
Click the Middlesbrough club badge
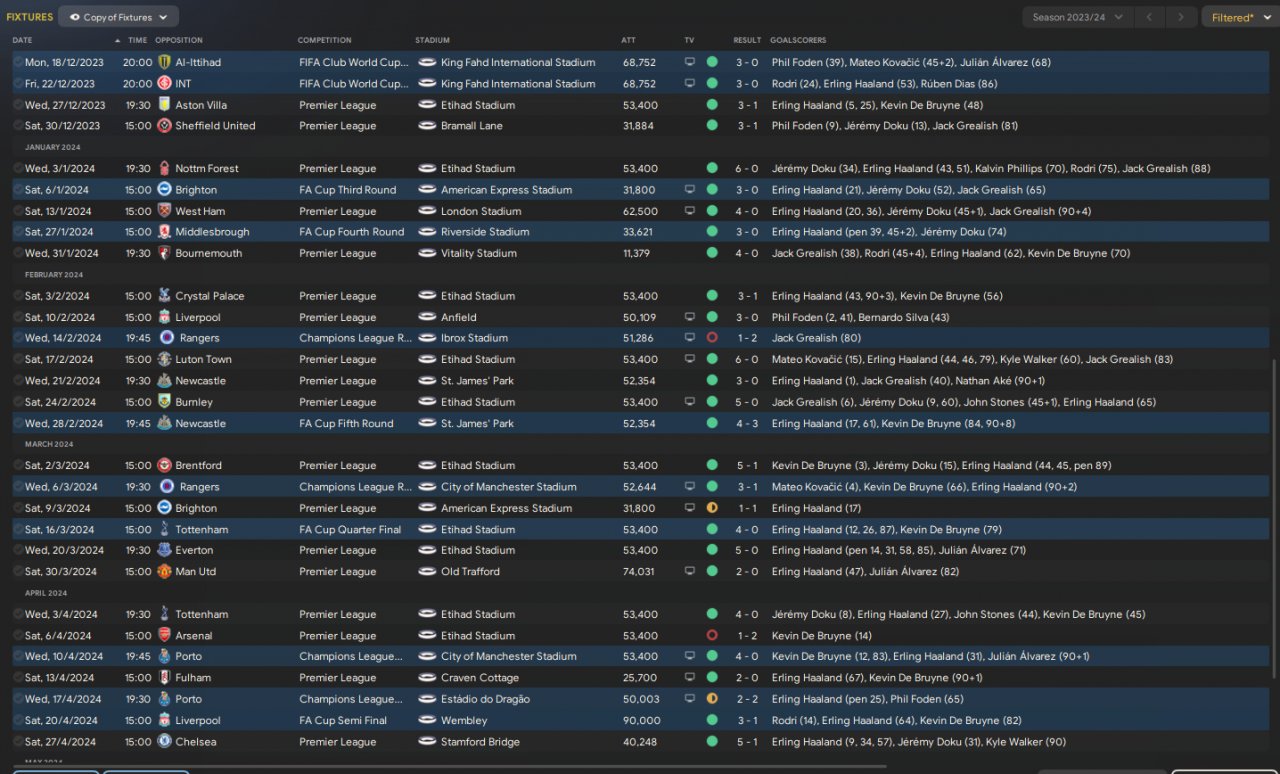coord(164,232)
